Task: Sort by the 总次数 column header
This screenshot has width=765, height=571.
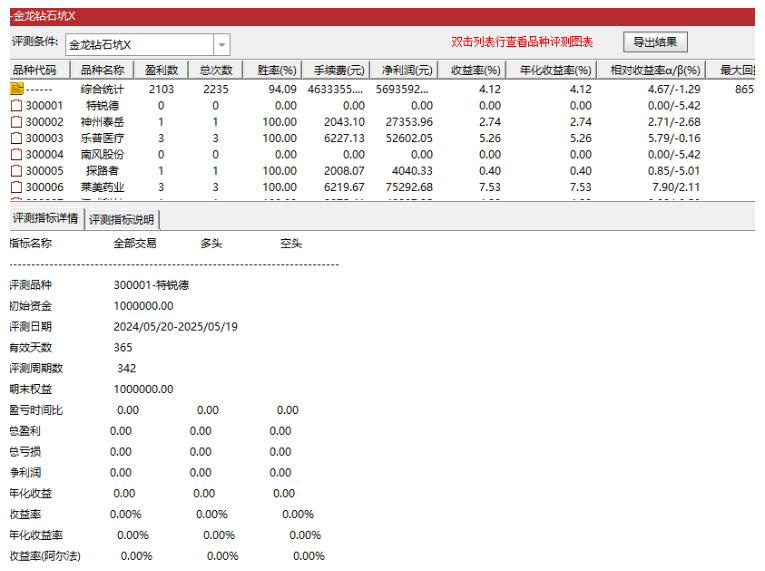Action: (216, 70)
